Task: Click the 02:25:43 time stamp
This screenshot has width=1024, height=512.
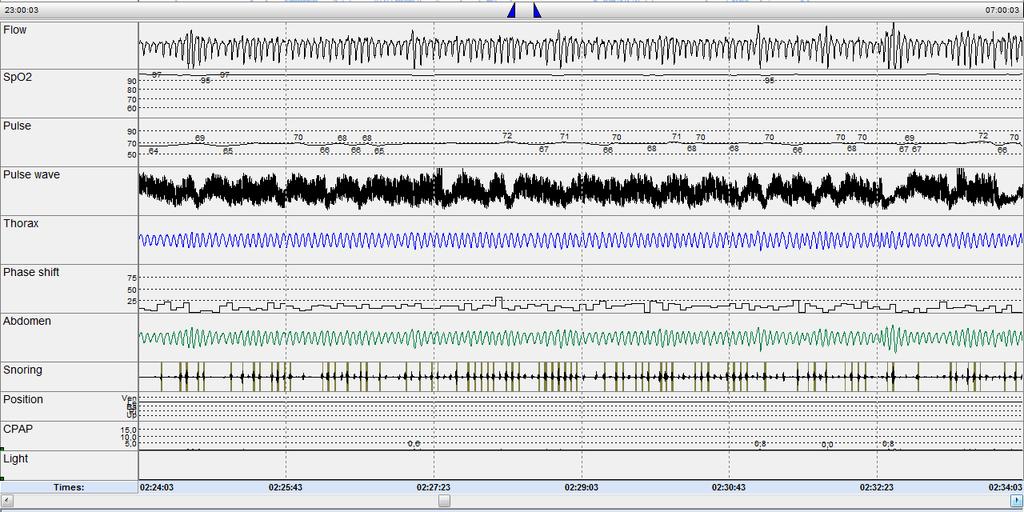Action: click(x=285, y=487)
